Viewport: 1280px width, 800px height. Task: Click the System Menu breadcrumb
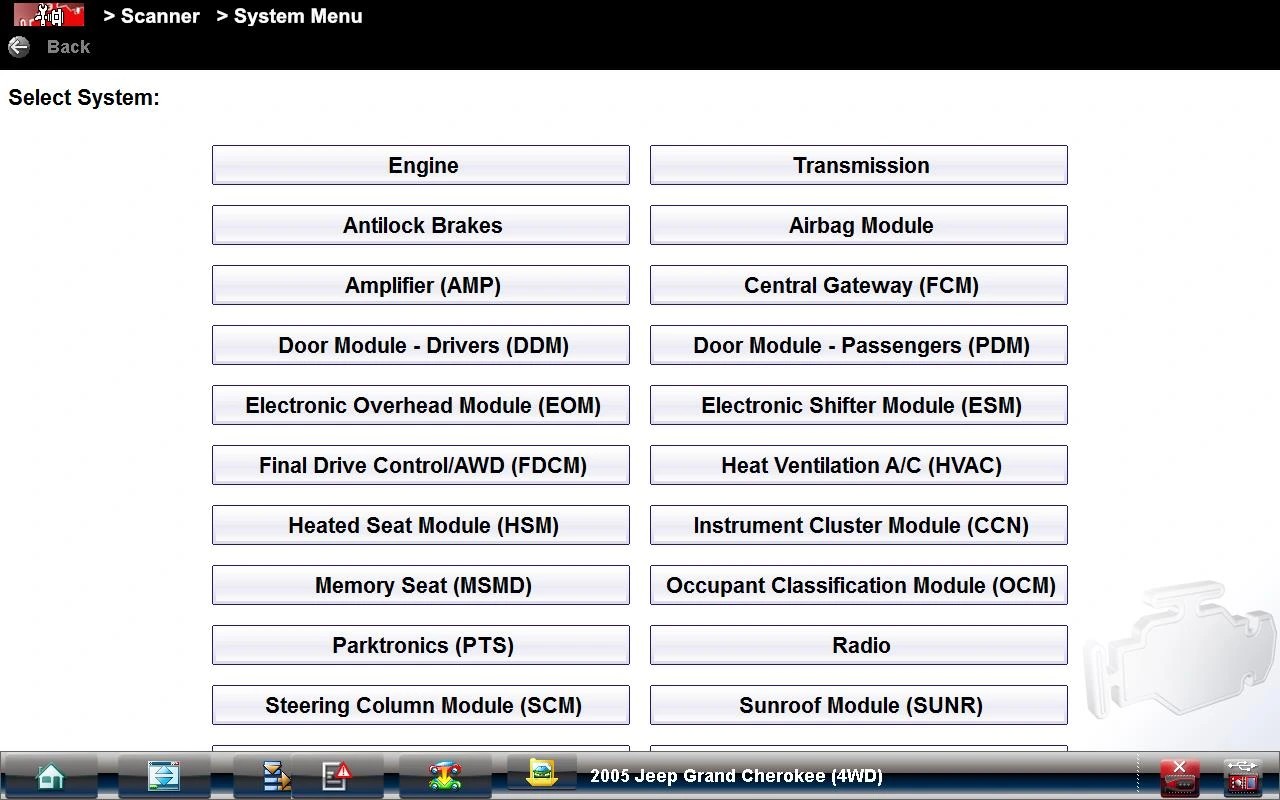[290, 16]
